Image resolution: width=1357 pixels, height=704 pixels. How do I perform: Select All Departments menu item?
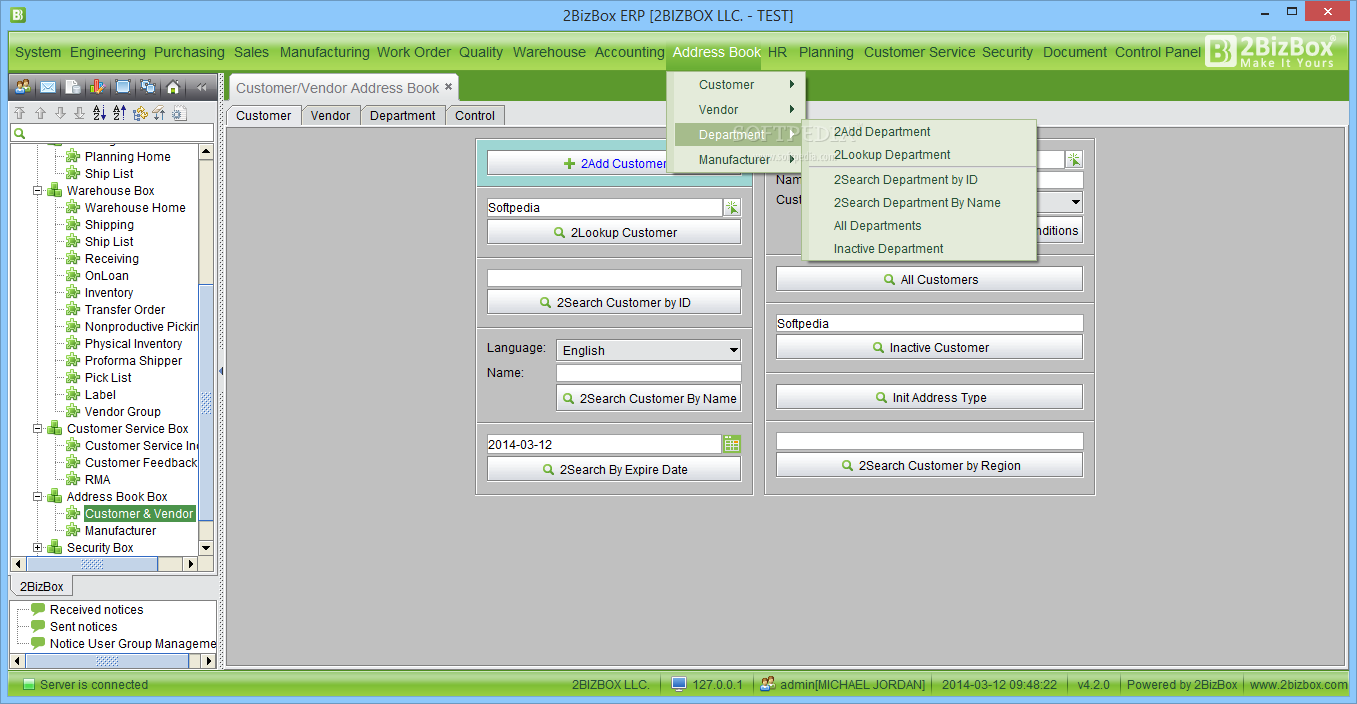pos(919,226)
